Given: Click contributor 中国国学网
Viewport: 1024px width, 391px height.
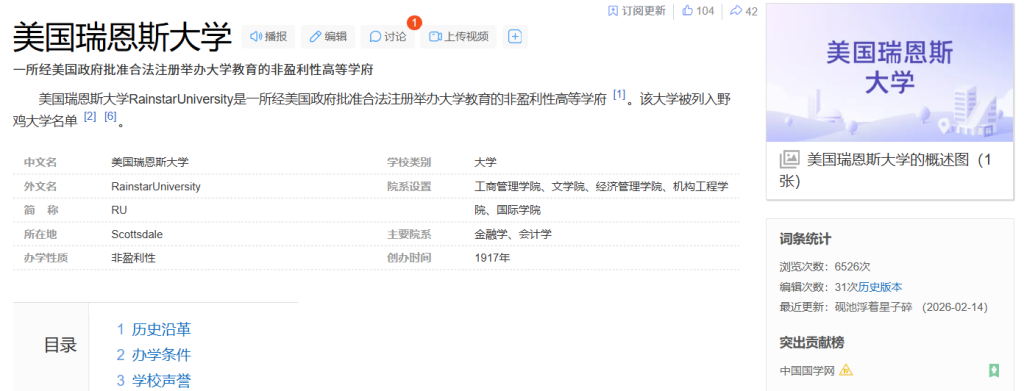Looking at the screenshot, I should point(807,371).
